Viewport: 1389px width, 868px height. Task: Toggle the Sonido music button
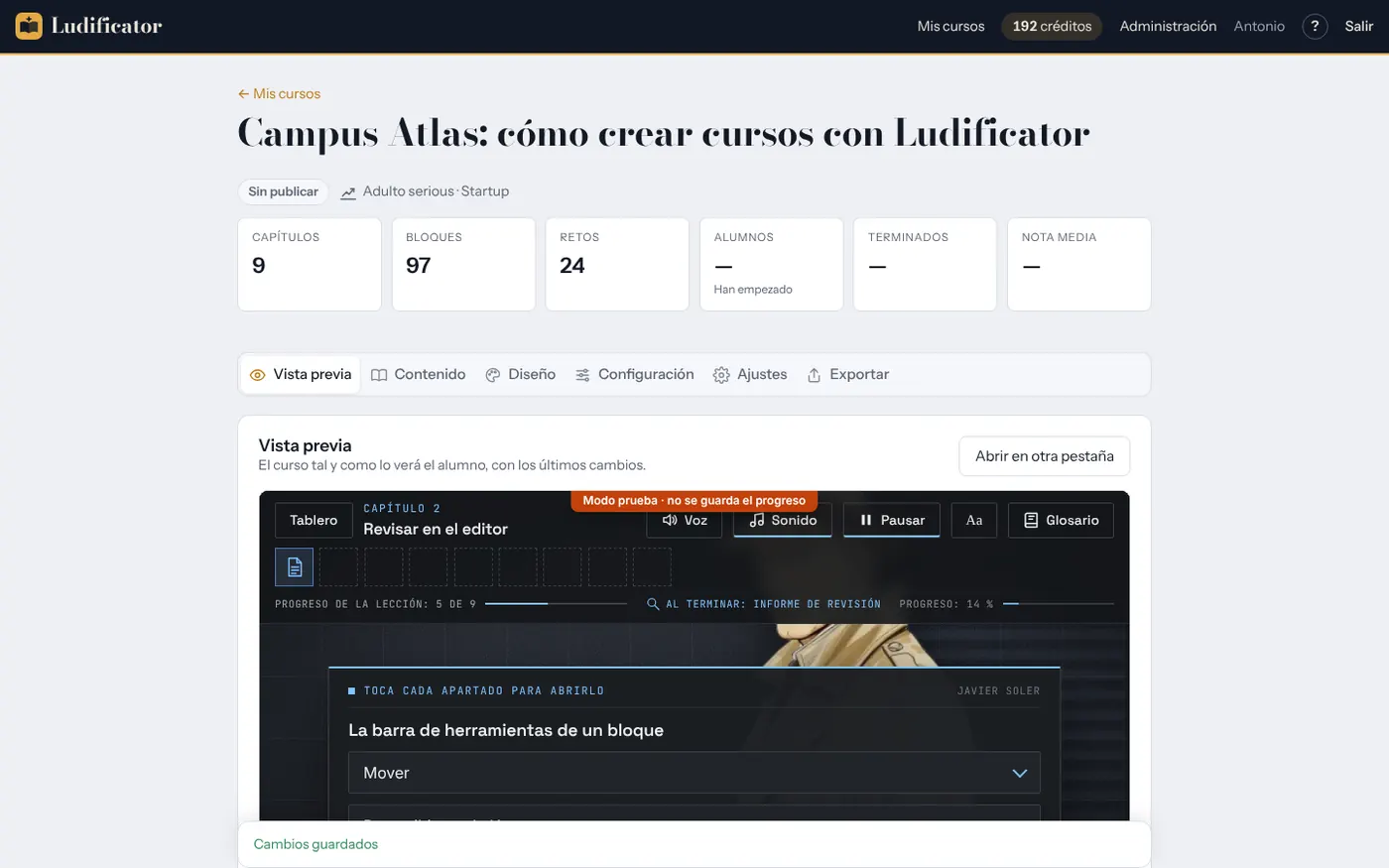tap(783, 521)
